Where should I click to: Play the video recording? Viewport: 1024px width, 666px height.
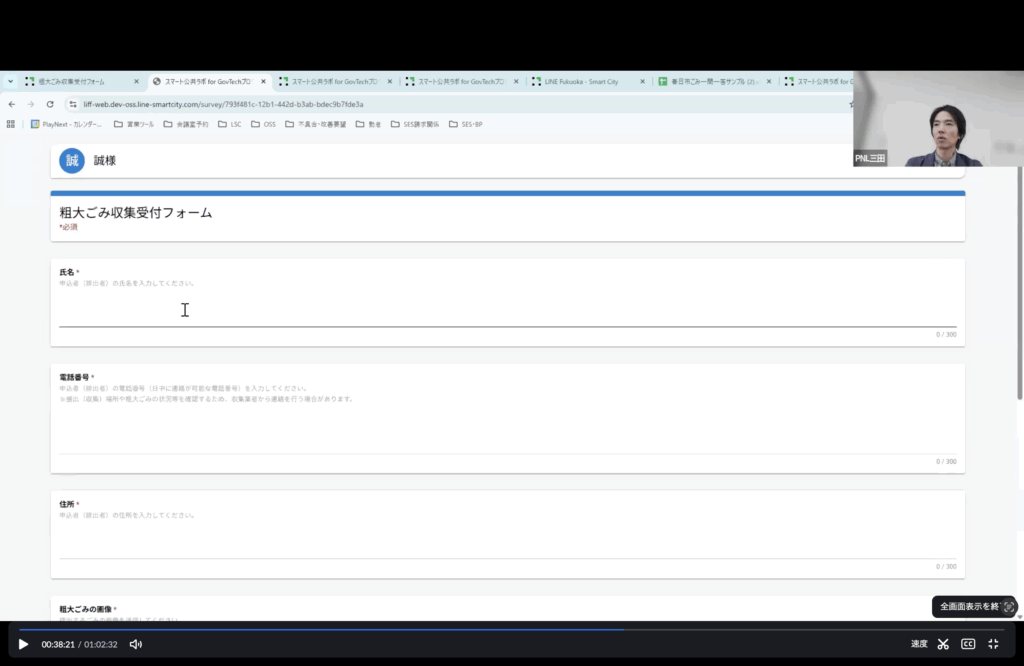coord(23,644)
